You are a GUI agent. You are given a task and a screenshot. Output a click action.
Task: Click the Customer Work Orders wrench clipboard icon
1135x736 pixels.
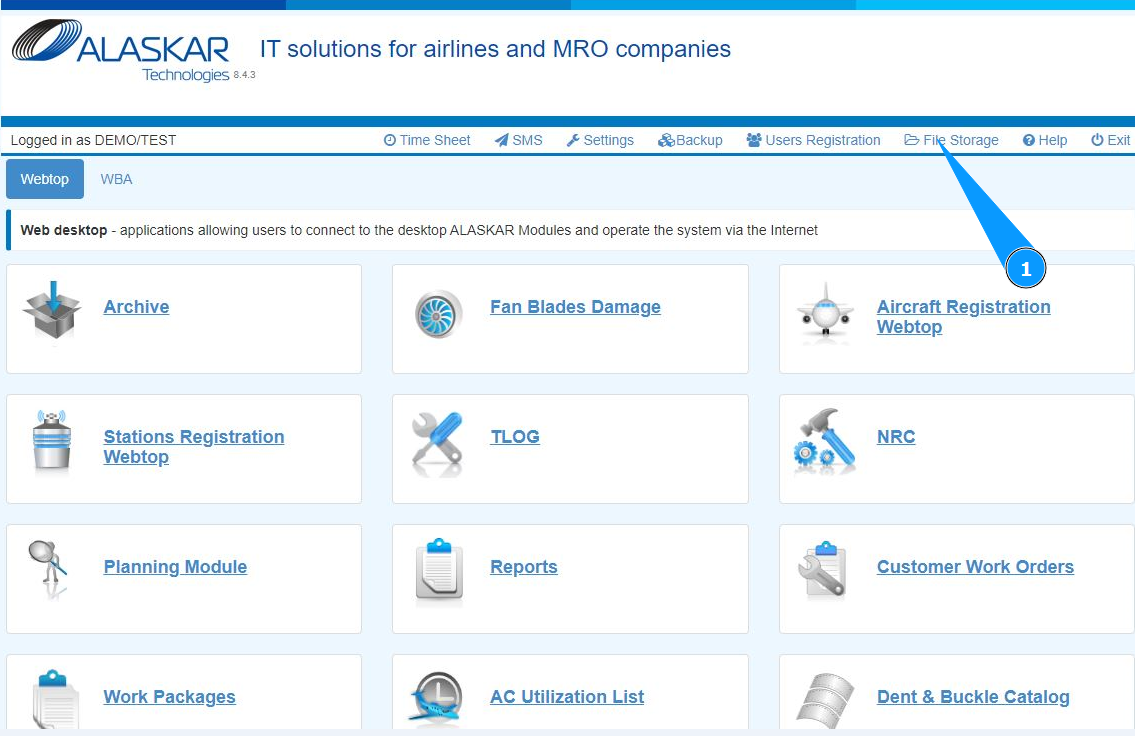(822, 569)
